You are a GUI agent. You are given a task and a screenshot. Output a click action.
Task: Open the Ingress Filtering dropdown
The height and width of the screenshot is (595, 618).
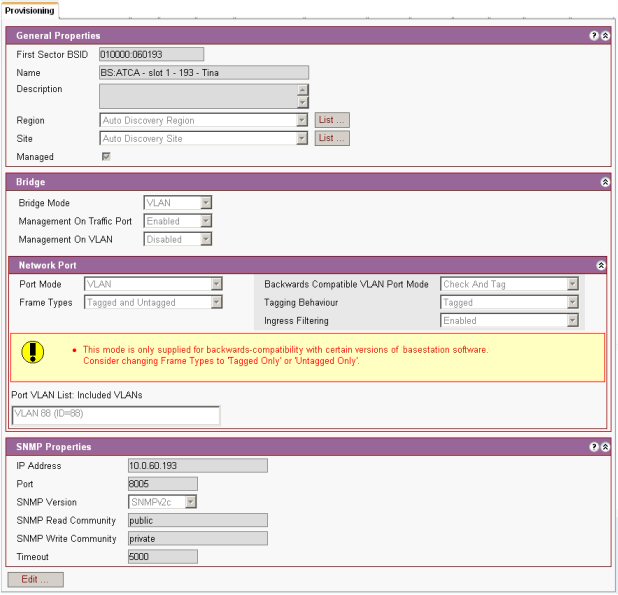[x=572, y=321]
